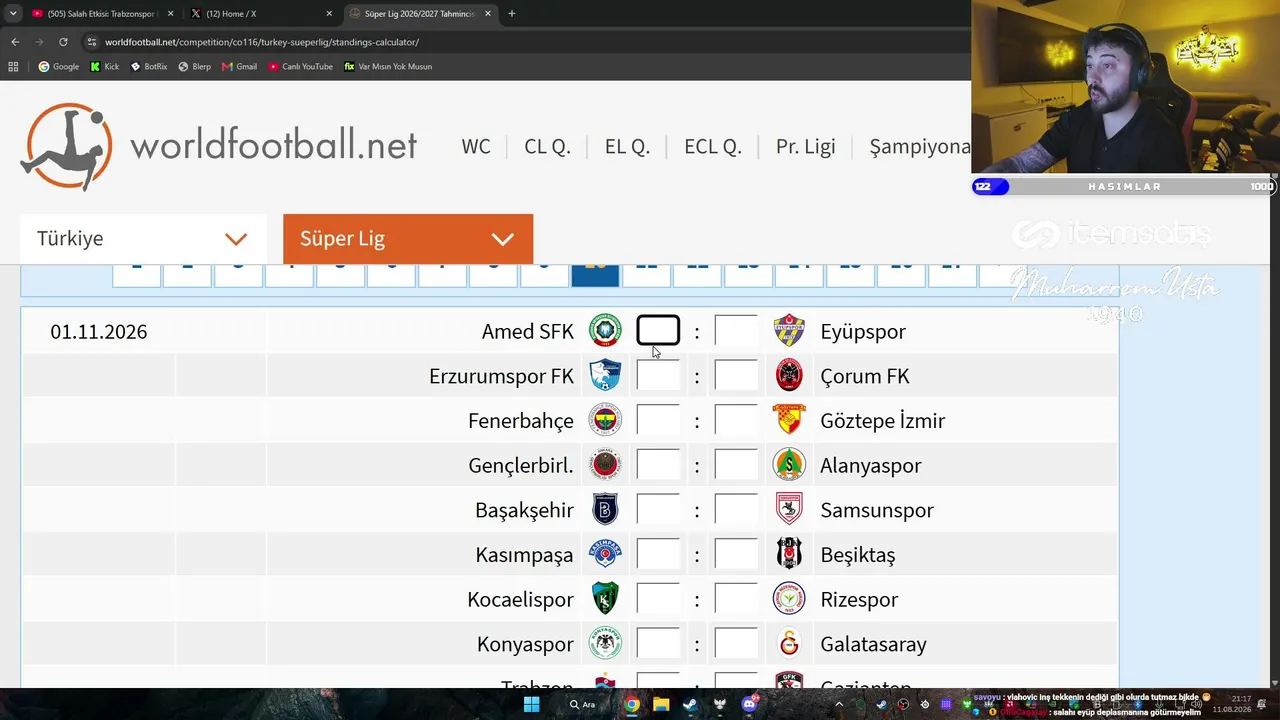Click the Eyüpspor club crest
This screenshot has width=1280, height=720.
[789, 331]
